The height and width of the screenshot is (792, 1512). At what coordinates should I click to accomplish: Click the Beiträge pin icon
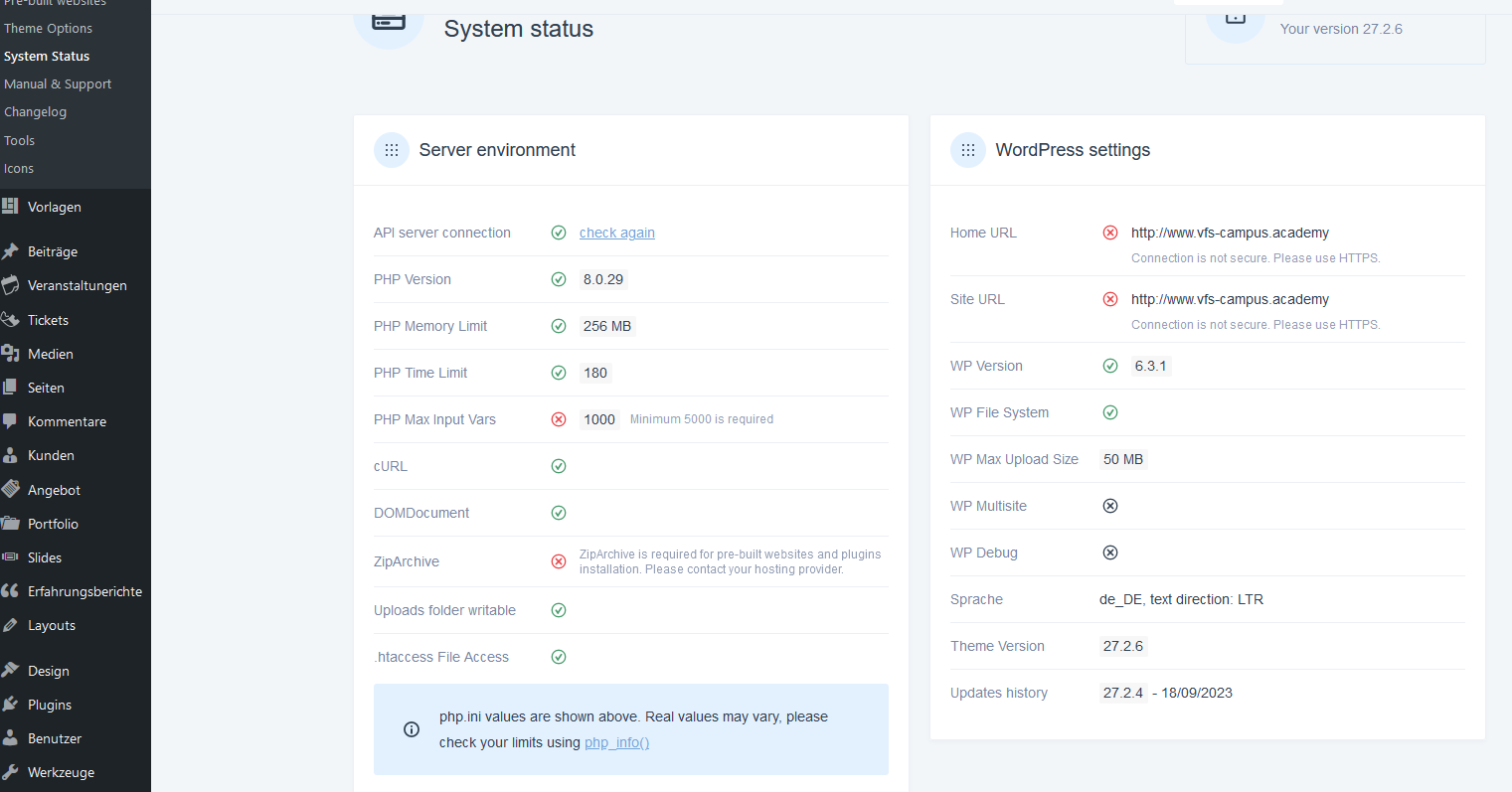(x=10, y=251)
